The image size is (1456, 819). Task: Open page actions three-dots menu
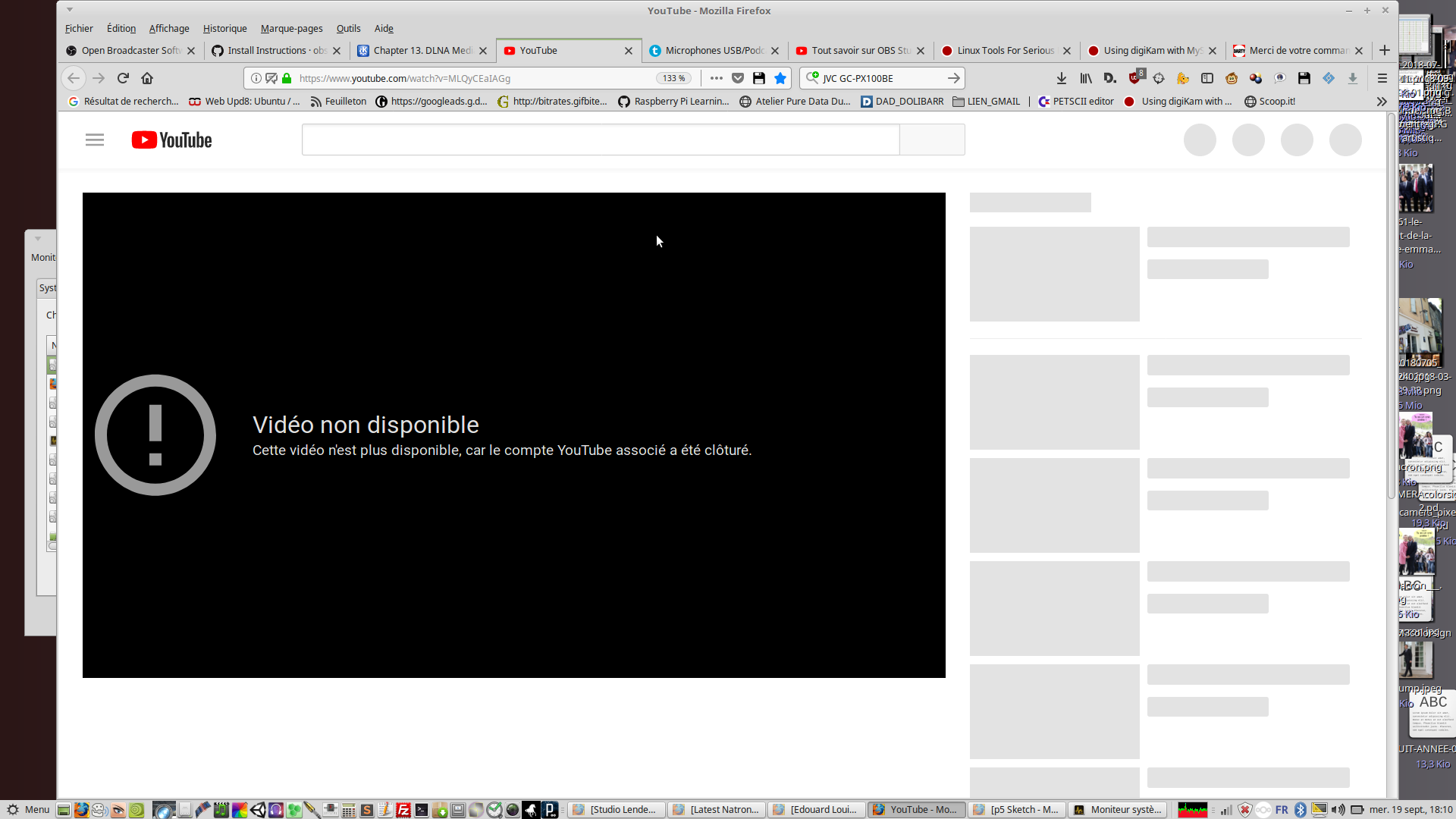(x=716, y=78)
